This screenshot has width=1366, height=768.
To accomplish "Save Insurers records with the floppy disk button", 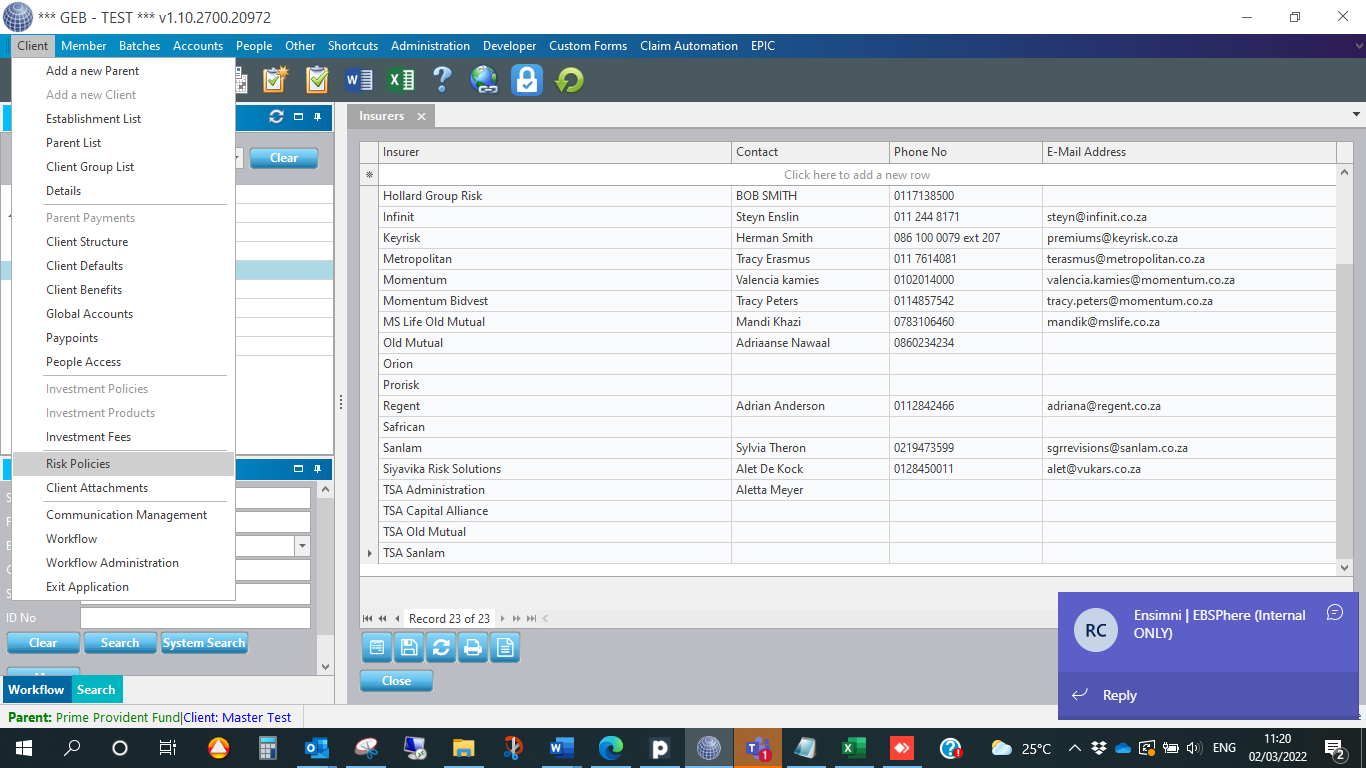I will click(x=409, y=648).
